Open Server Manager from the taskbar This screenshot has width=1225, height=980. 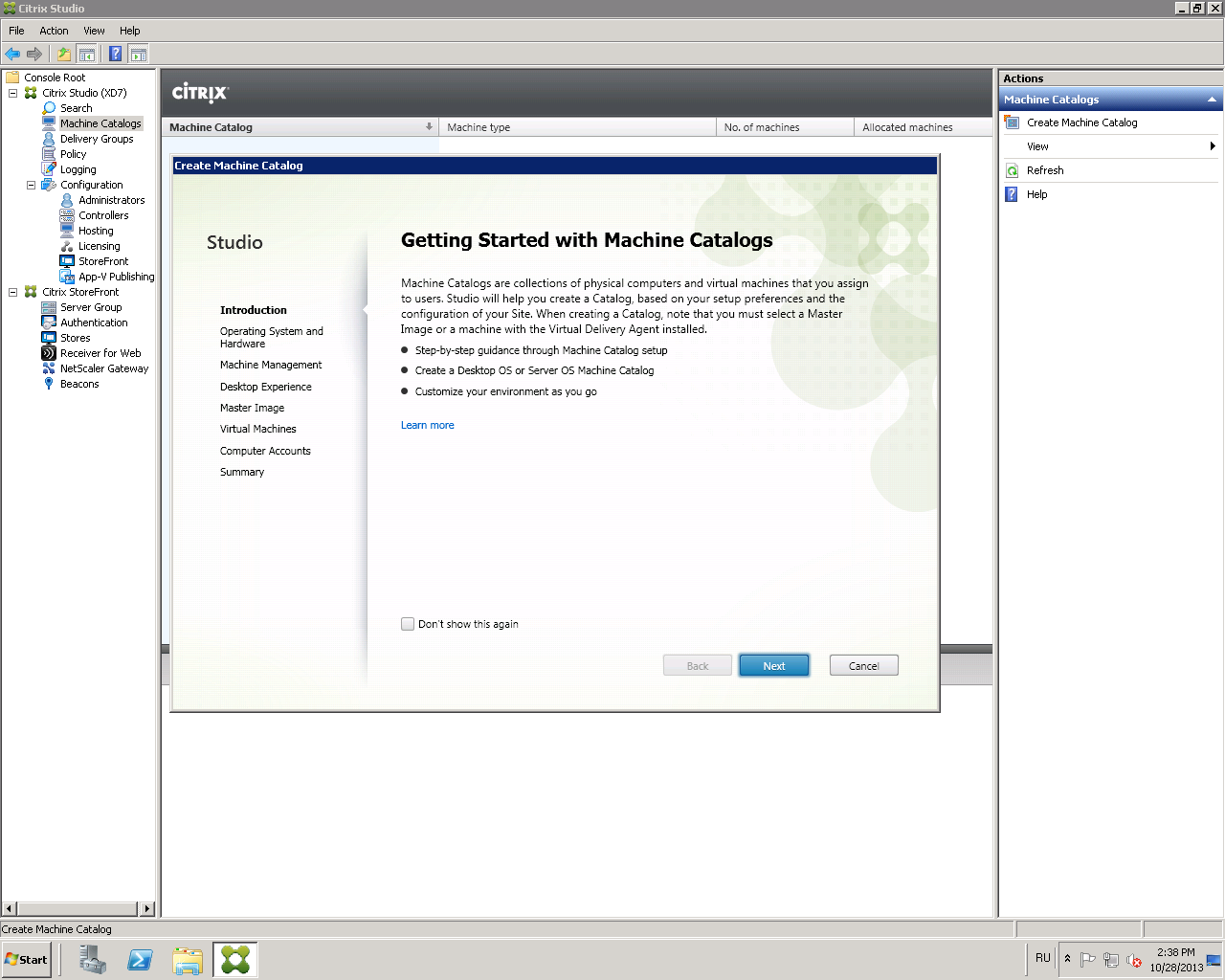93,959
